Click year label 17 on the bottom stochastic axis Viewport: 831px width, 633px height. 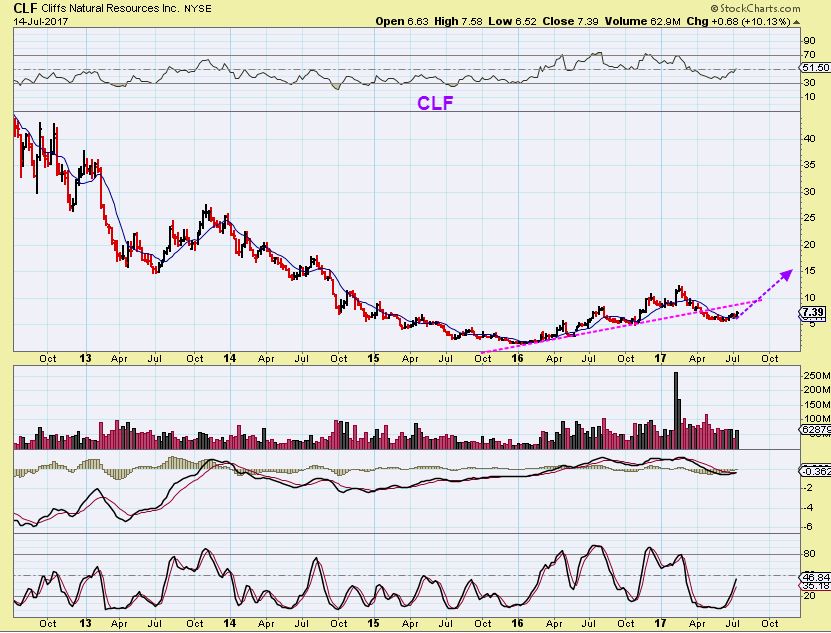pyautogui.click(x=661, y=623)
